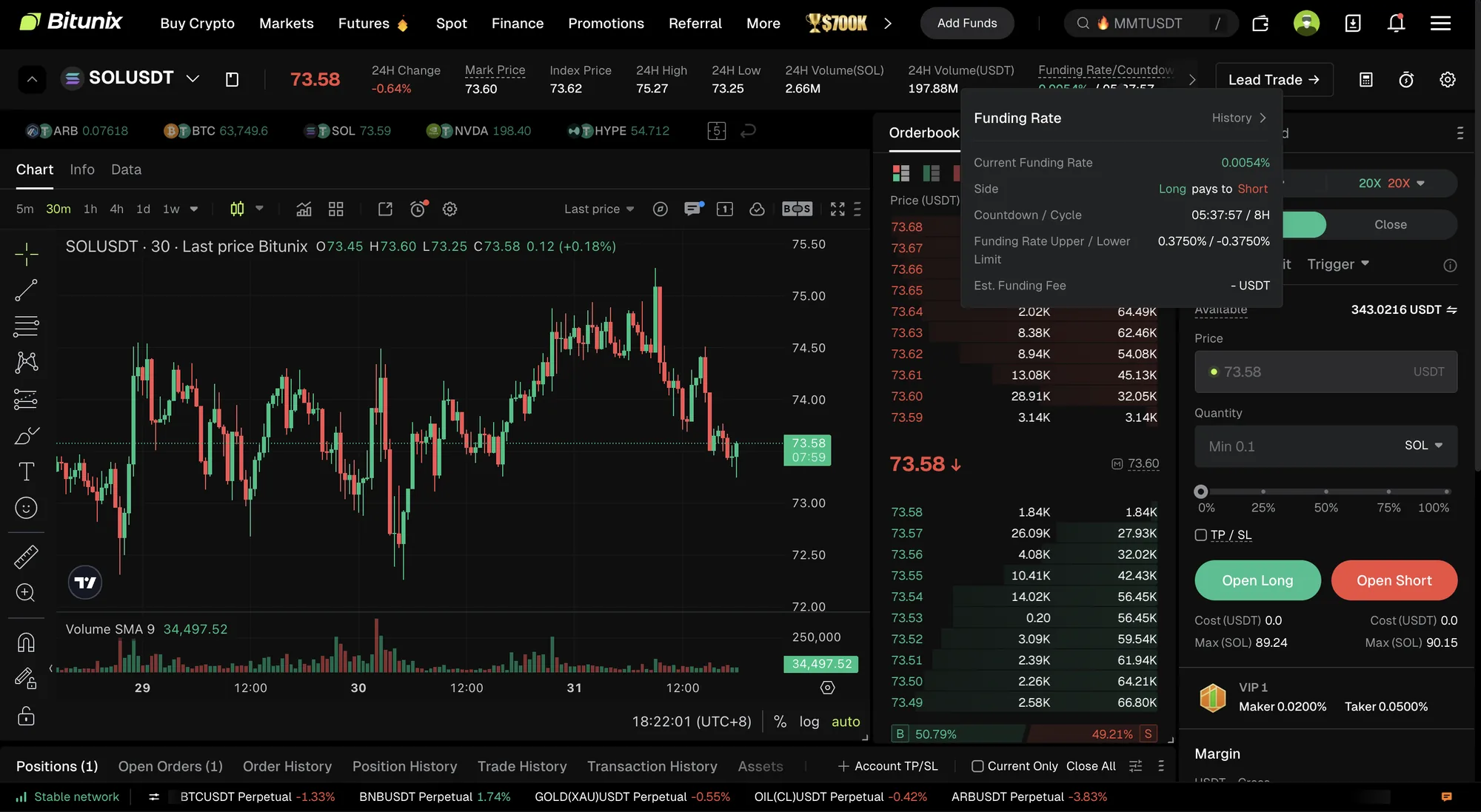Screen dimensions: 1481x812
Task: Open the hamburger menu icon
Action: click(1440, 24)
